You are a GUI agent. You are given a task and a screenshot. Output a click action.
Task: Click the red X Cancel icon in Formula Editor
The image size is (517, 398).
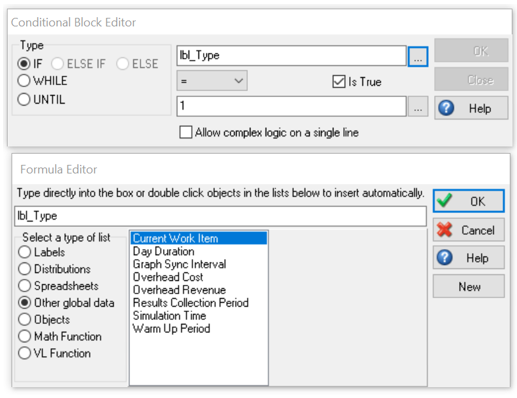click(x=445, y=230)
